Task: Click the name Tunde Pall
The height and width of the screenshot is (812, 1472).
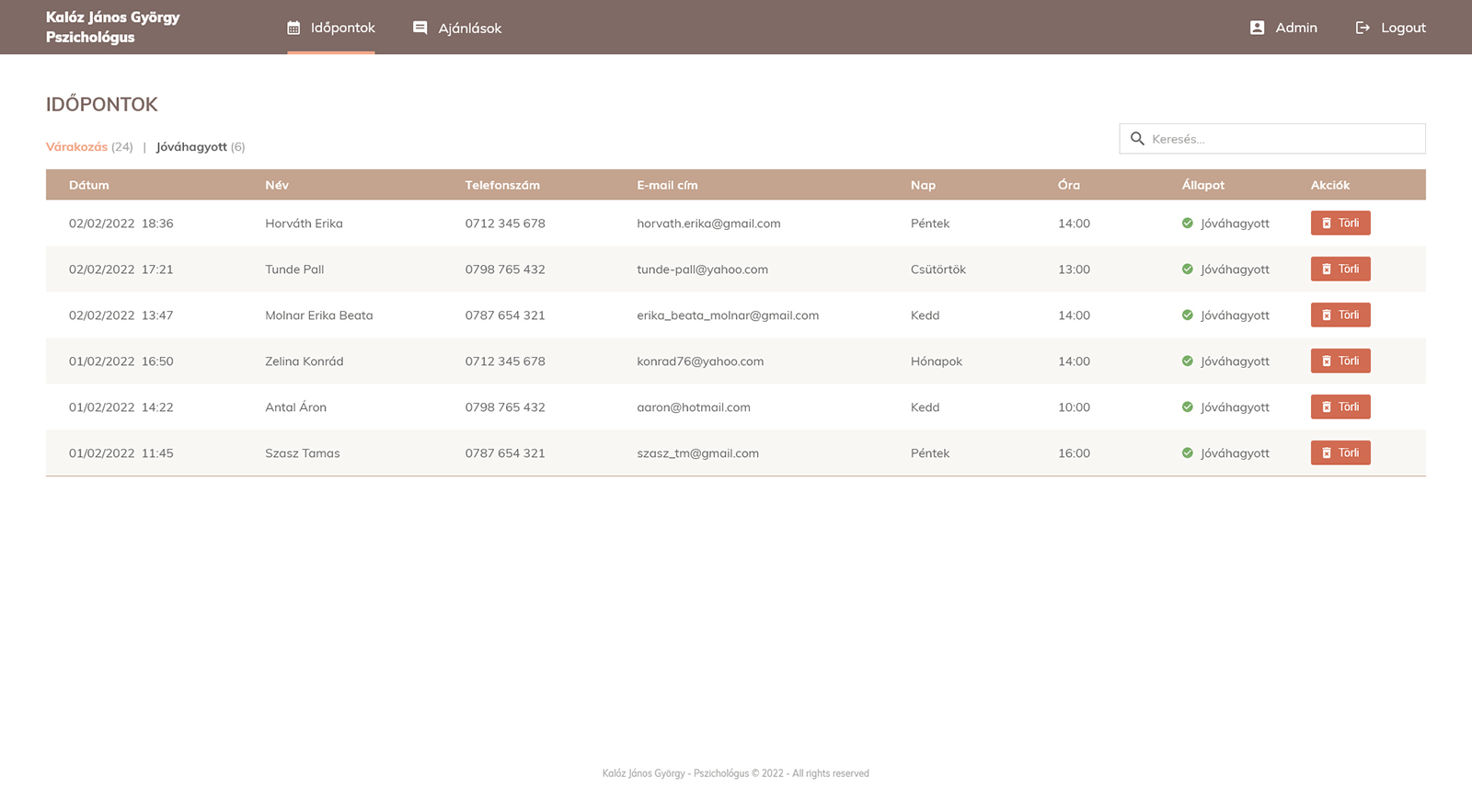Action: (294, 269)
